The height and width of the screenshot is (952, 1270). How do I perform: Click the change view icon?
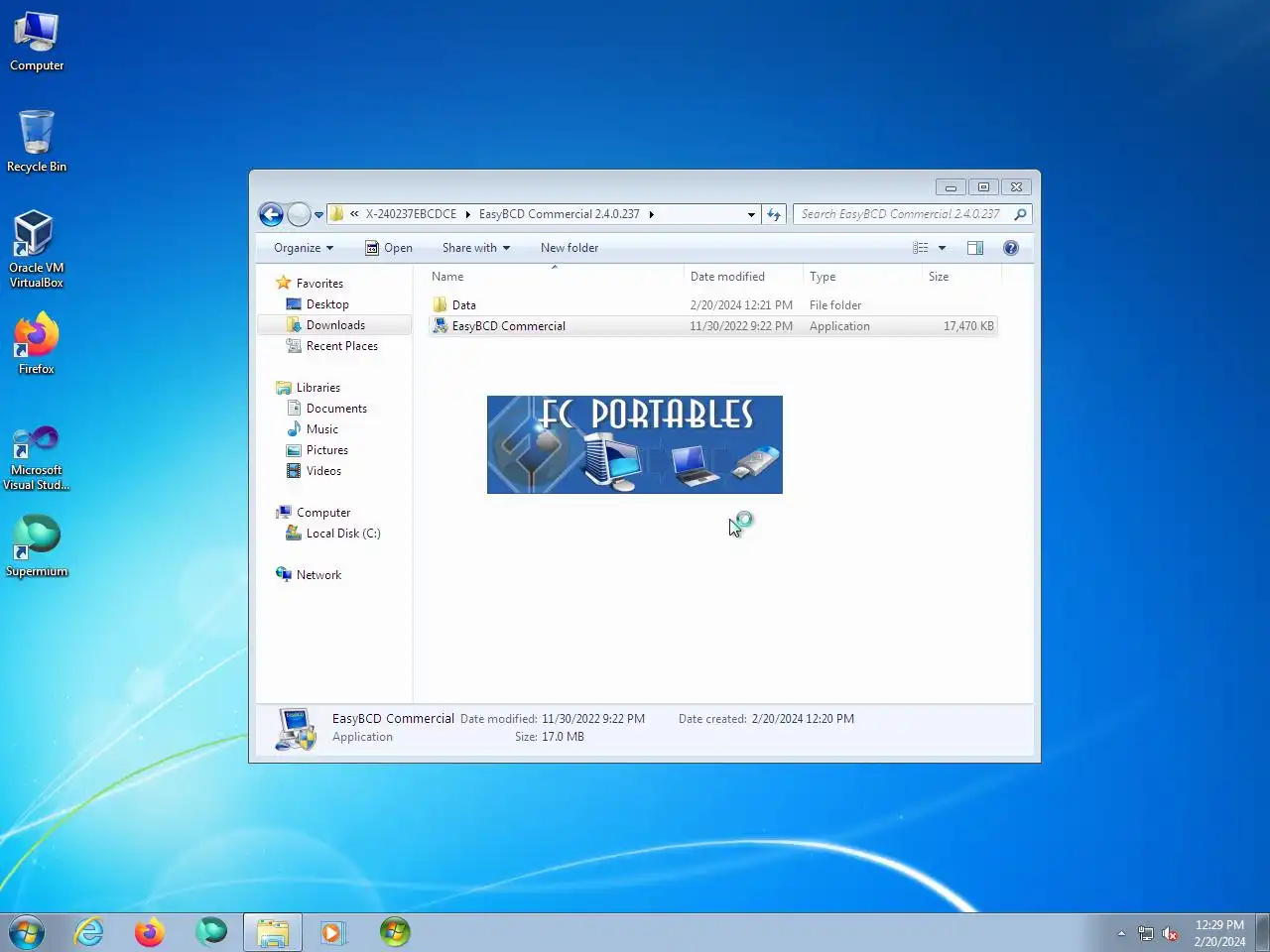tap(921, 248)
